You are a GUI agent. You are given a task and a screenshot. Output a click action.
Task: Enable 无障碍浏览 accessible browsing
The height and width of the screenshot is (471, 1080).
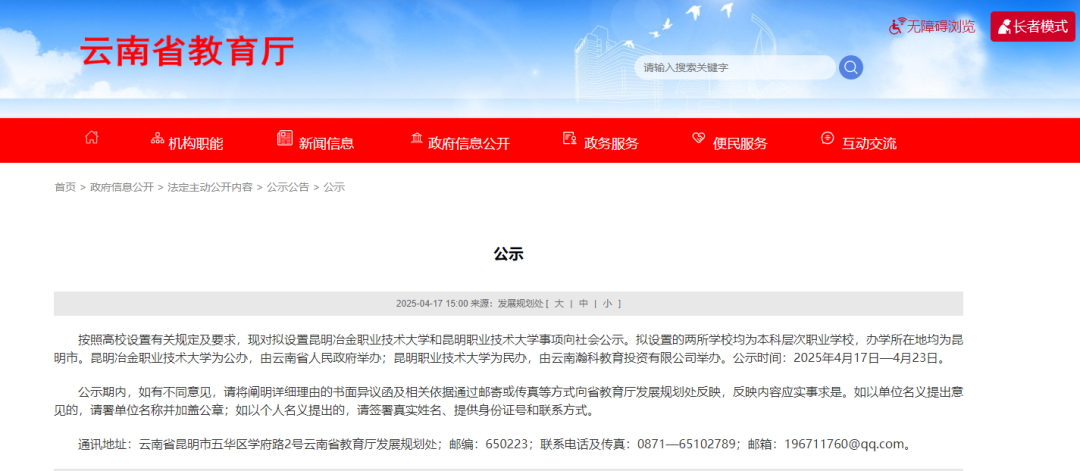(933, 27)
